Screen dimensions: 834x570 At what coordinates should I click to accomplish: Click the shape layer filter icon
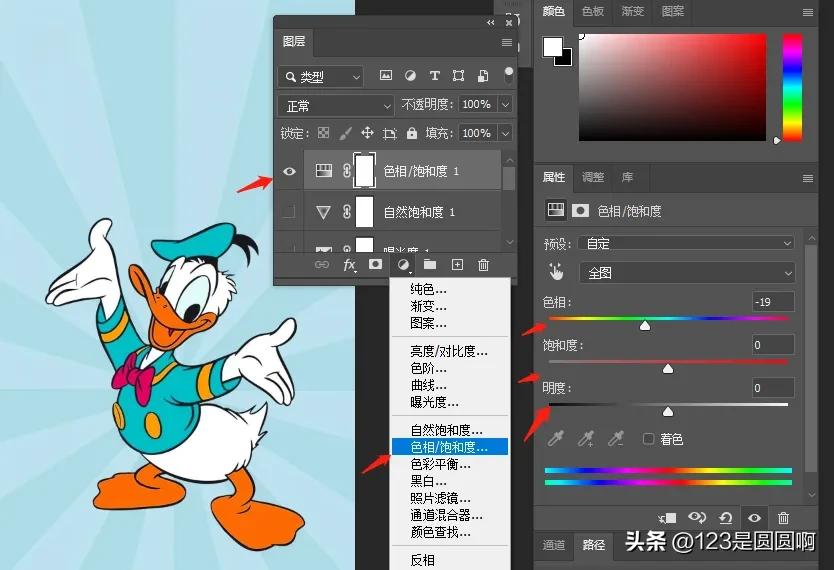coord(458,76)
